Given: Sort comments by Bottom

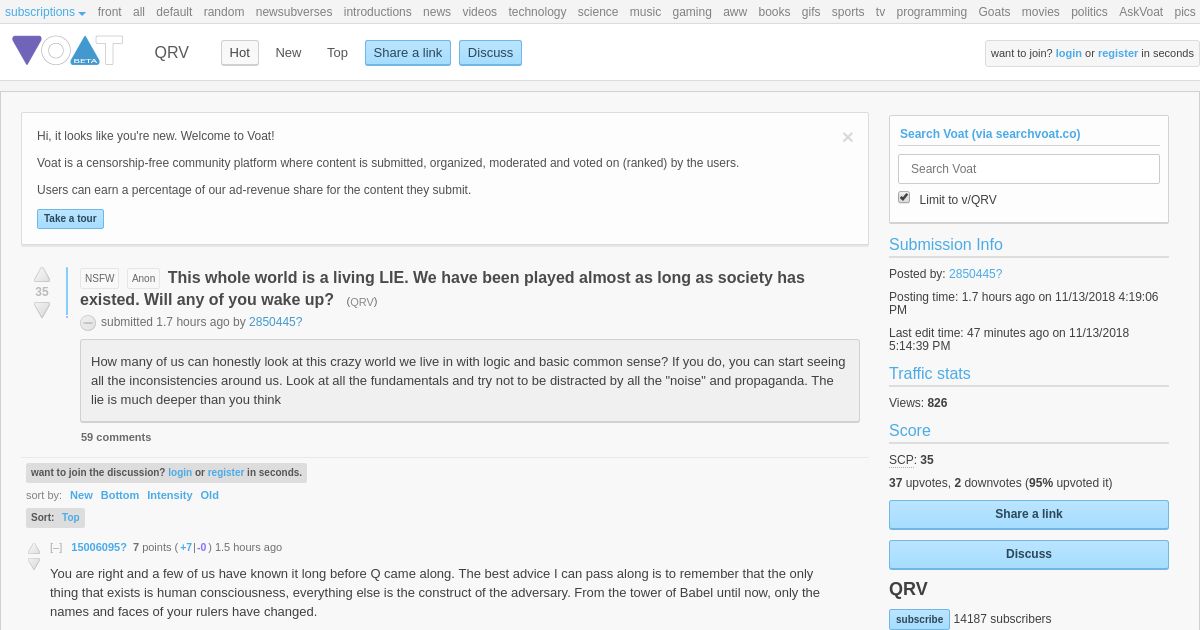Looking at the screenshot, I should [120, 495].
